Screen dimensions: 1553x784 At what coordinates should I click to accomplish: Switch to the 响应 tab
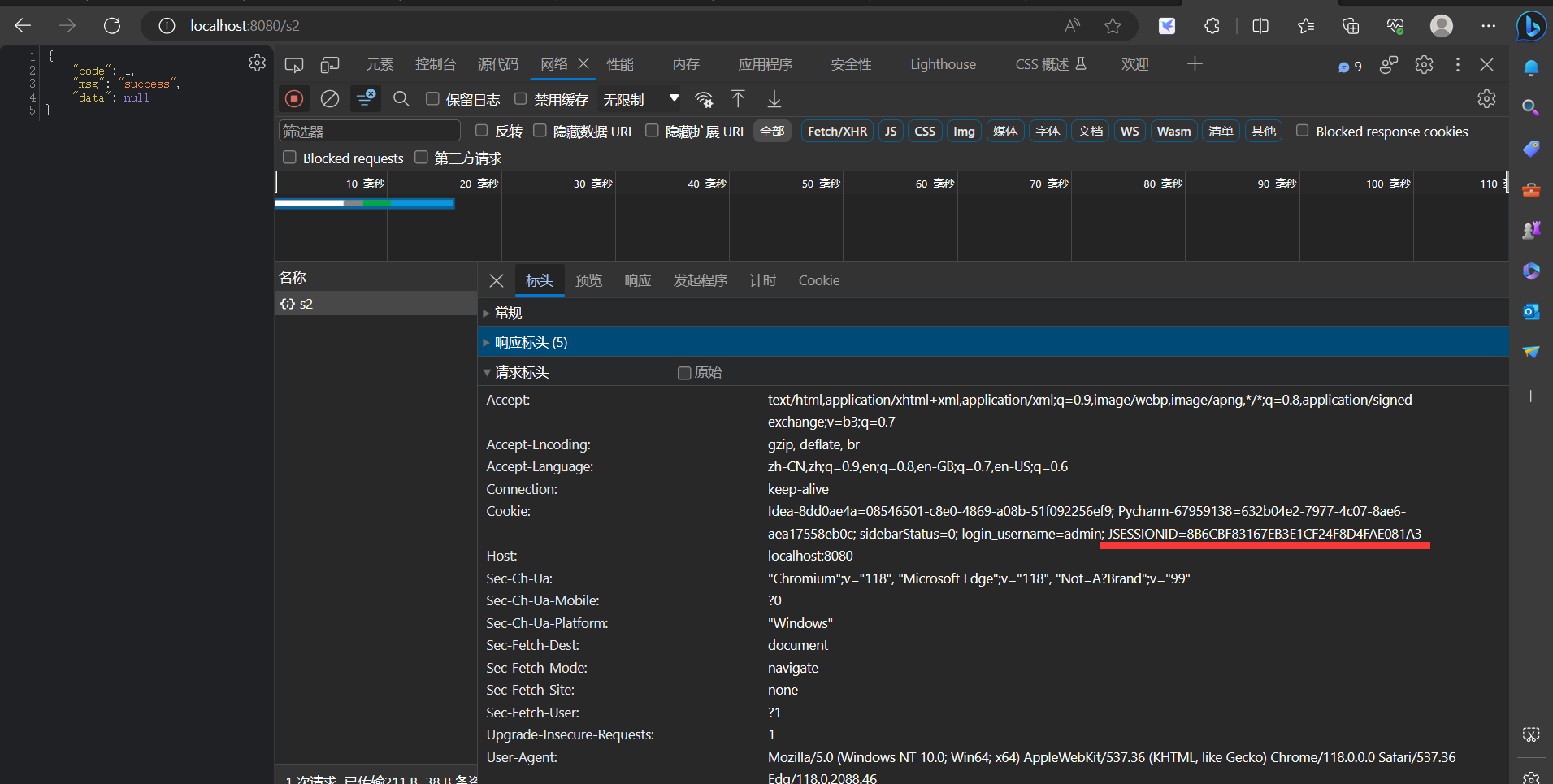pyautogui.click(x=637, y=280)
